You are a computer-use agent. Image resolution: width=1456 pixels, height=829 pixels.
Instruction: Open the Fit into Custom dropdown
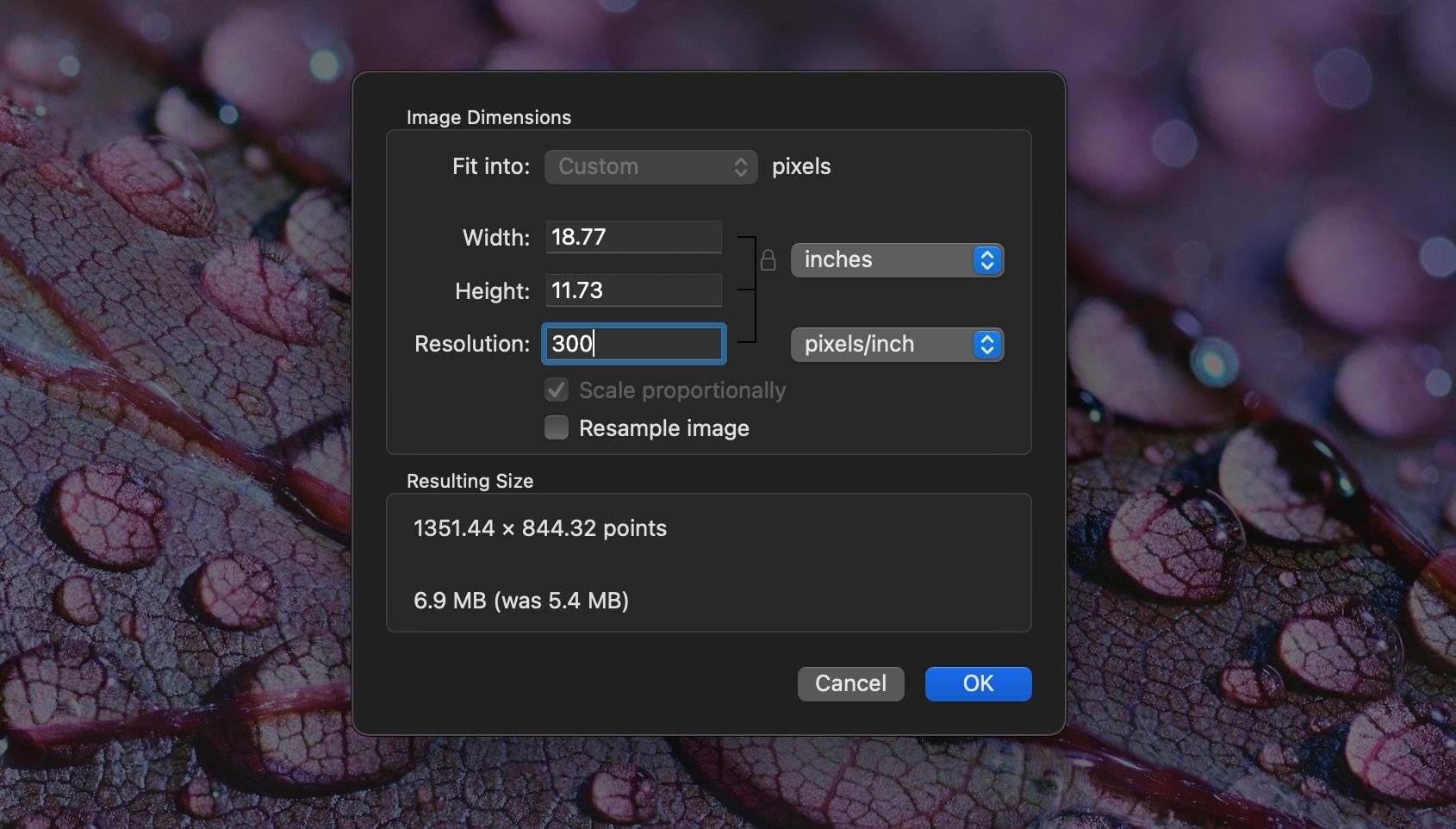[650, 167]
